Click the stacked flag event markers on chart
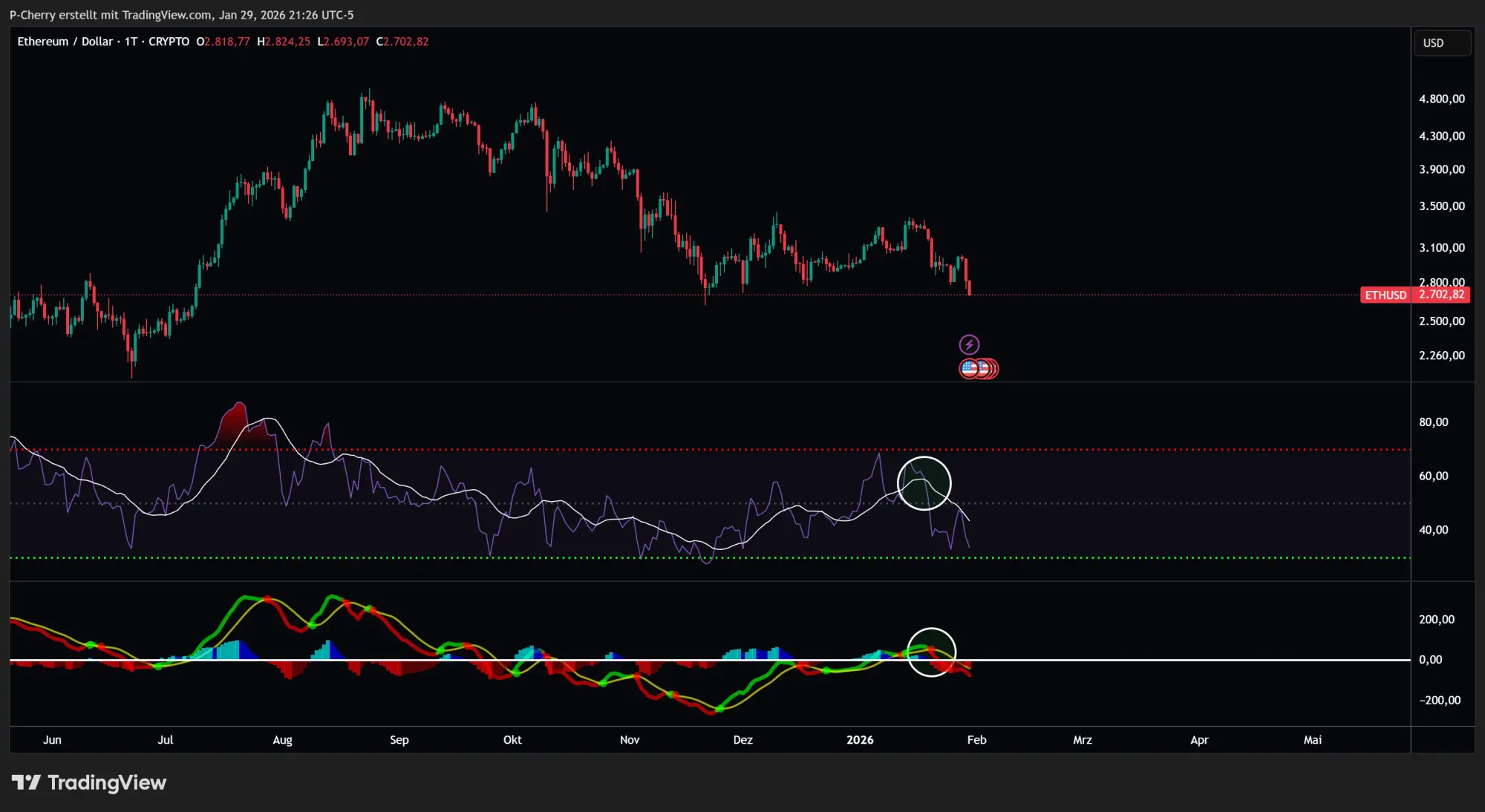This screenshot has width=1485, height=812. [x=980, y=368]
